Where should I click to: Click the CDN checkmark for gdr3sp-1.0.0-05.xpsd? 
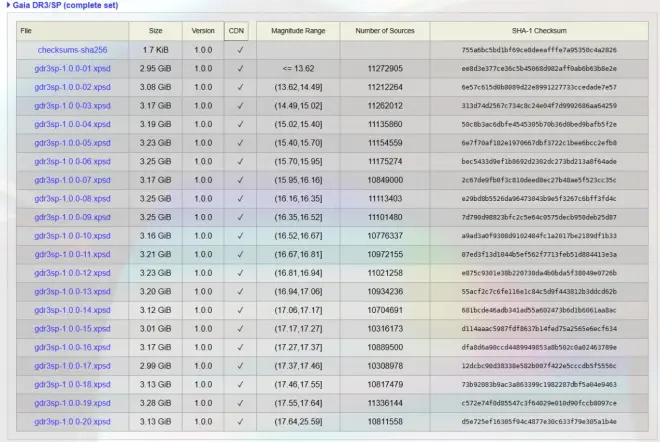pos(240,143)
